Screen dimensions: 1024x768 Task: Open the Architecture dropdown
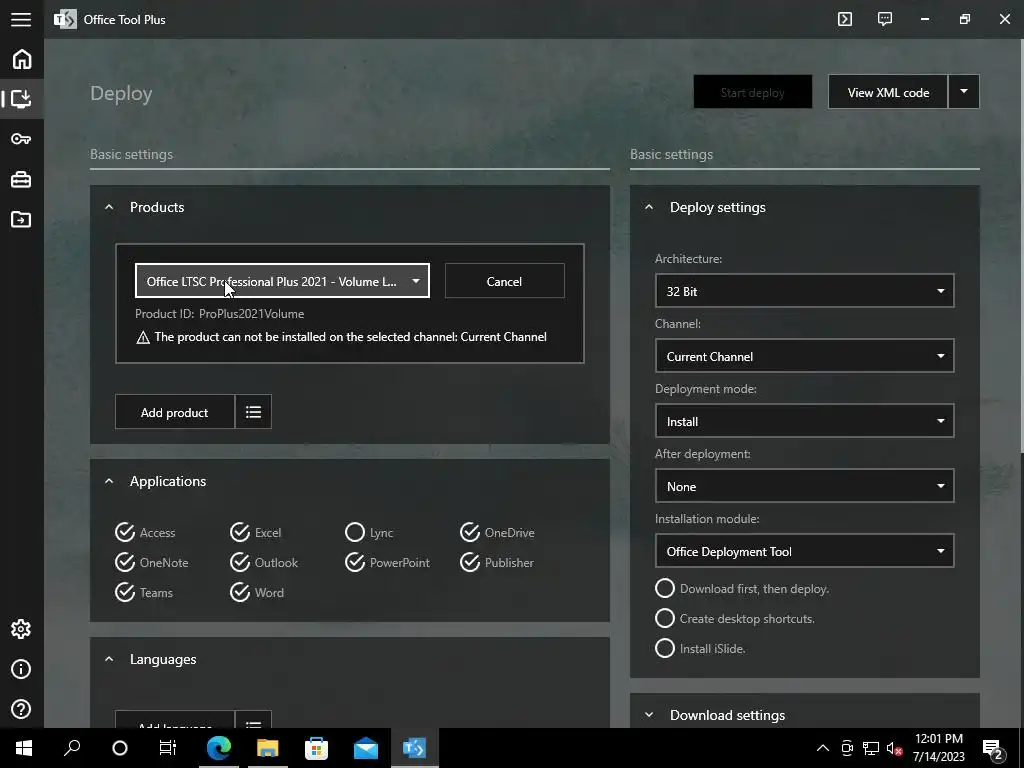804,291
